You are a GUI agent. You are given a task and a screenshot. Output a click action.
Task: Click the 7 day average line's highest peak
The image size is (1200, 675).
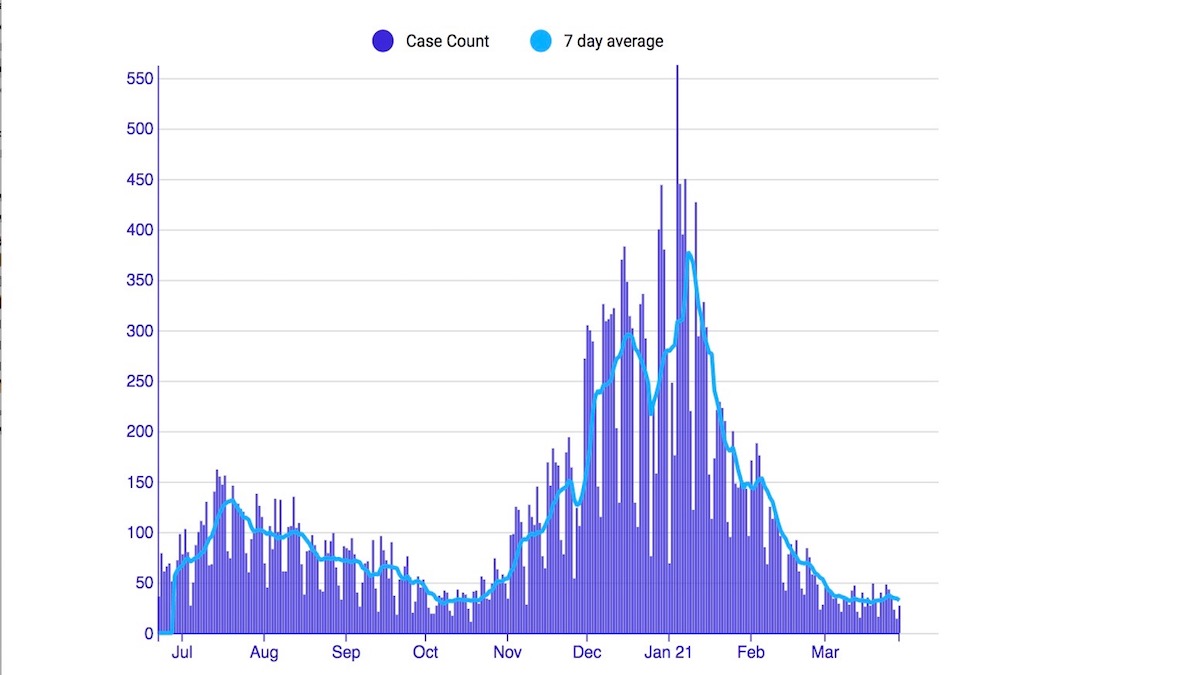click(x=688, y=253)
